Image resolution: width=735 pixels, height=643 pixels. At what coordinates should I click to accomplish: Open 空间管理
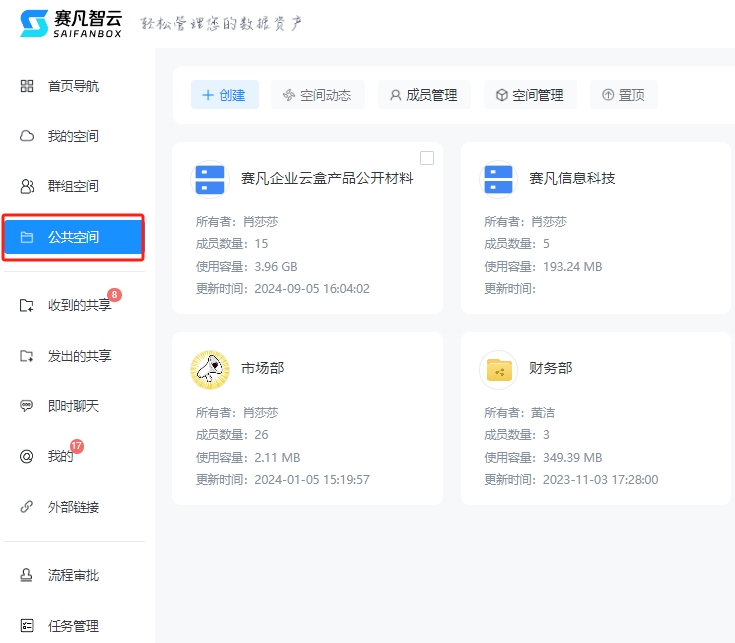[530, 95]
